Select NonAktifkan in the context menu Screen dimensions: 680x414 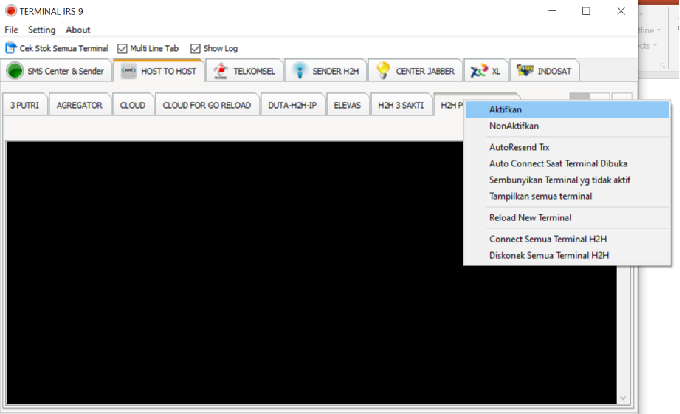tap(514, 126)
